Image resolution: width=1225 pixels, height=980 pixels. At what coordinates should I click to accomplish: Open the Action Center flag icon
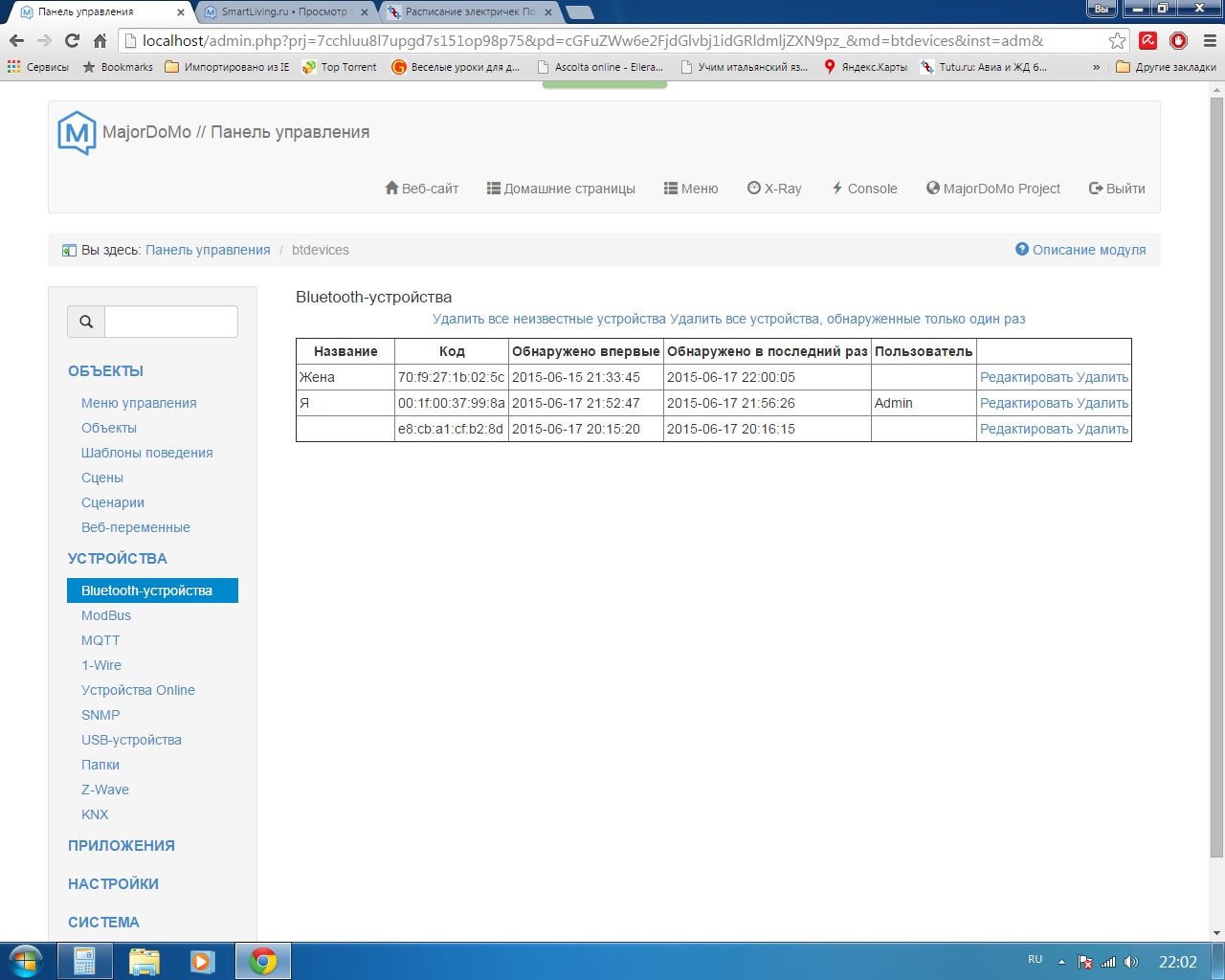coord(1085,962)
